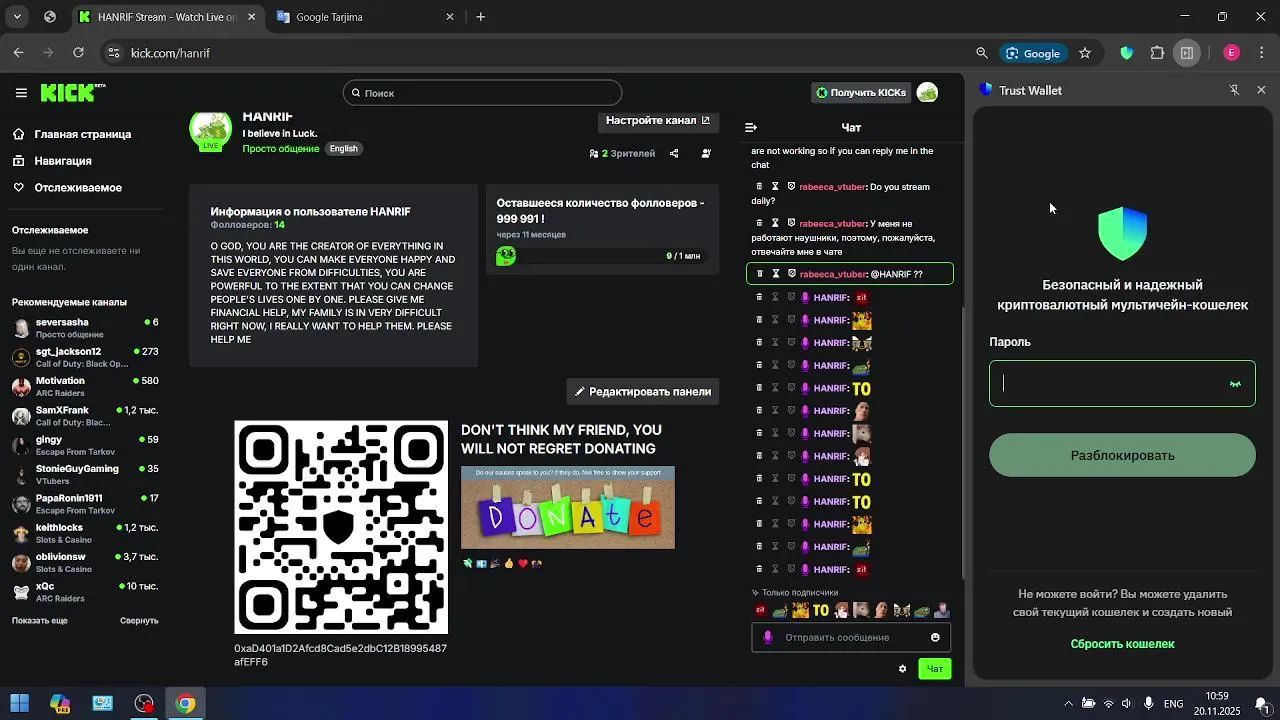The height and width of the screenshot is (720, 1280).
Task: View site information icon in address bar
Action: coord(114,53)
